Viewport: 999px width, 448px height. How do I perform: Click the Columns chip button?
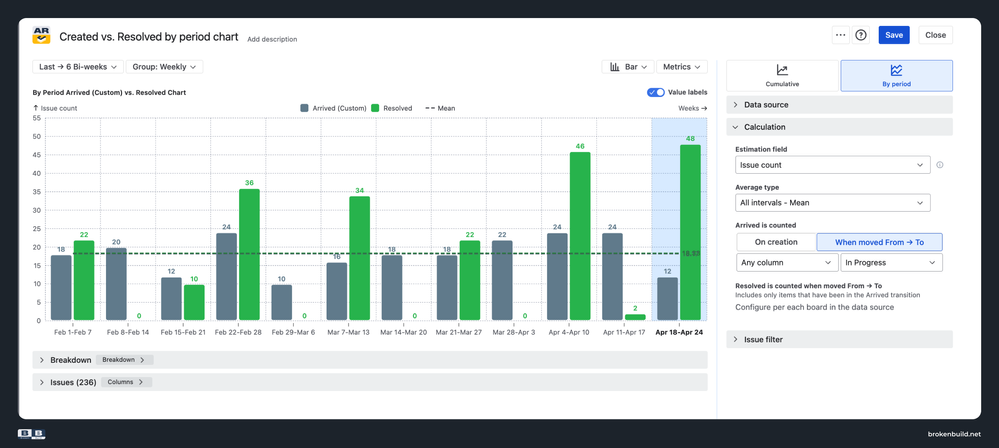pyautogui.click(x=126, y=382)
